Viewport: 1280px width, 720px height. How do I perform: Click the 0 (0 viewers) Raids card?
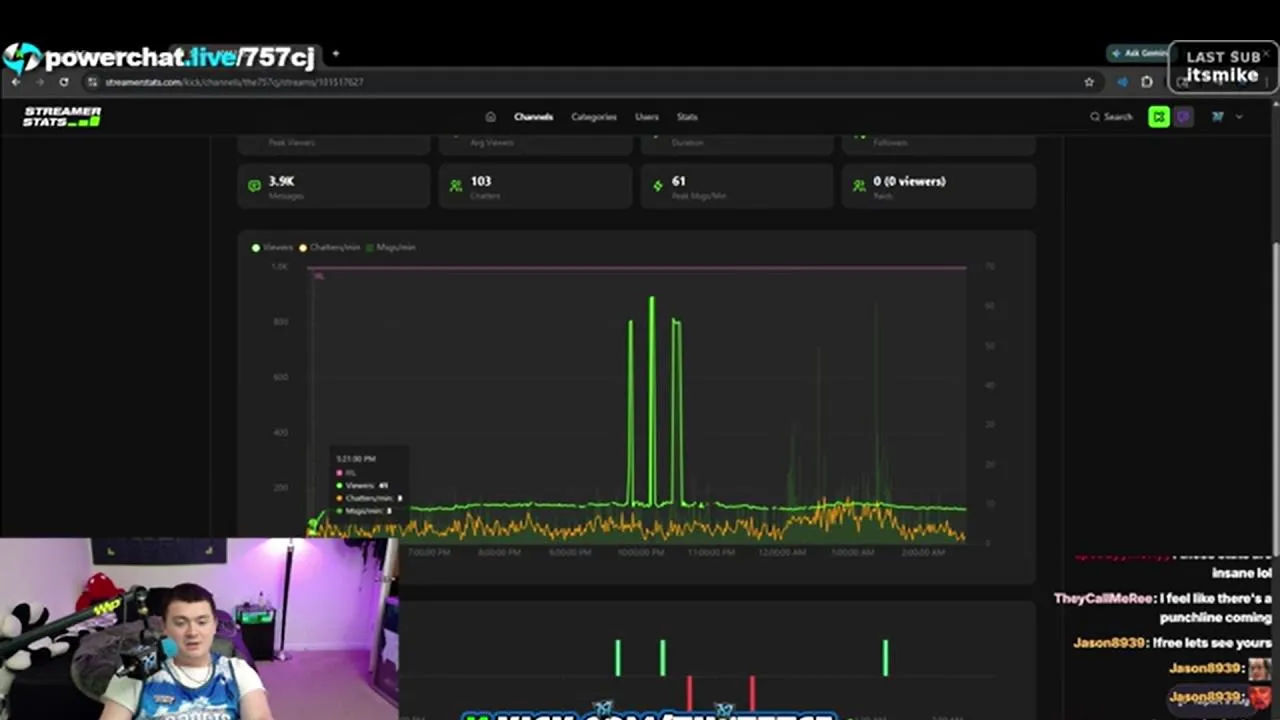[x=938, y=187]
